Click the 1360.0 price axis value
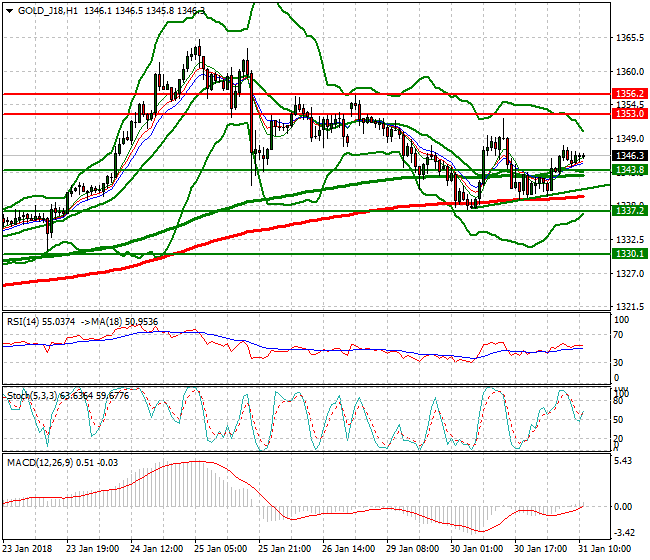 [630, 71]
